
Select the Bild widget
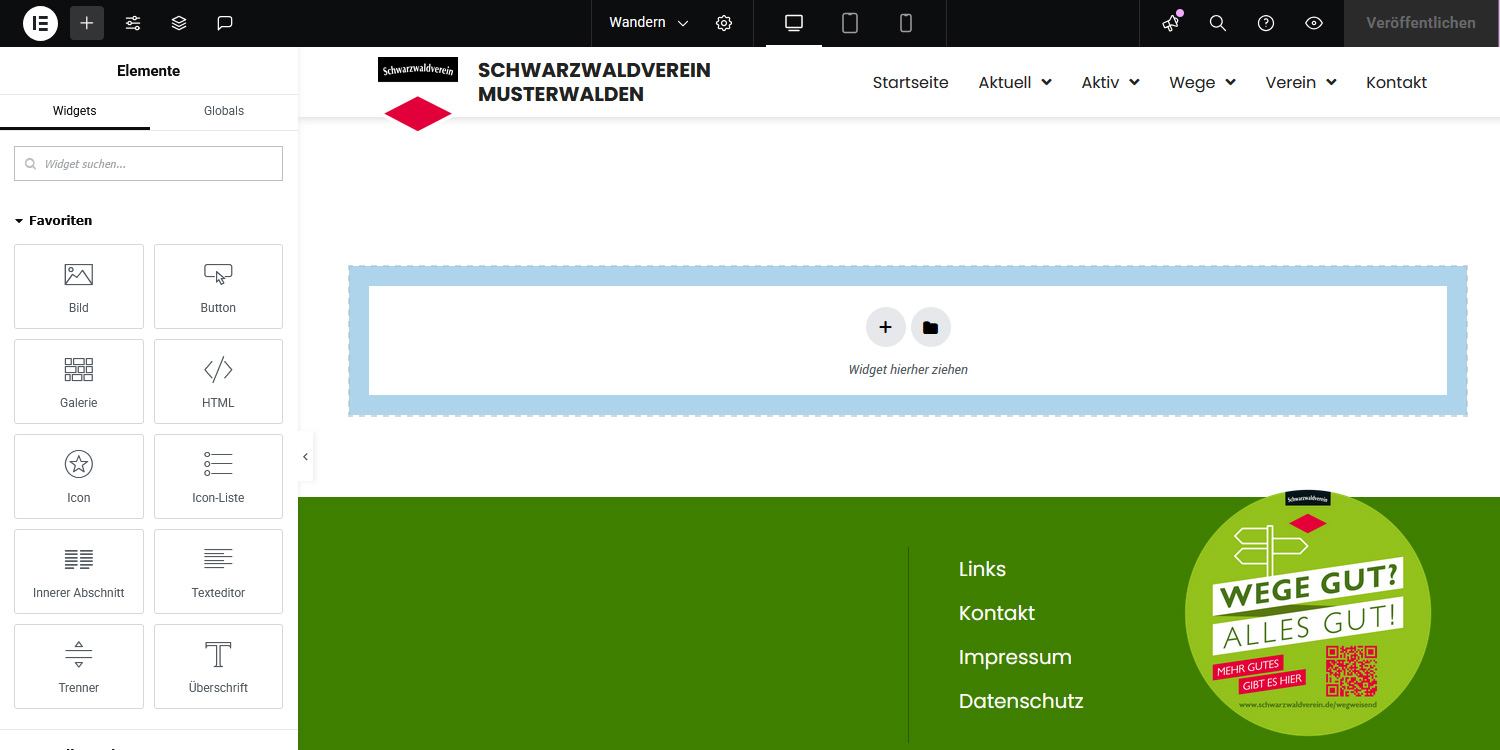(x=78, y=286)
